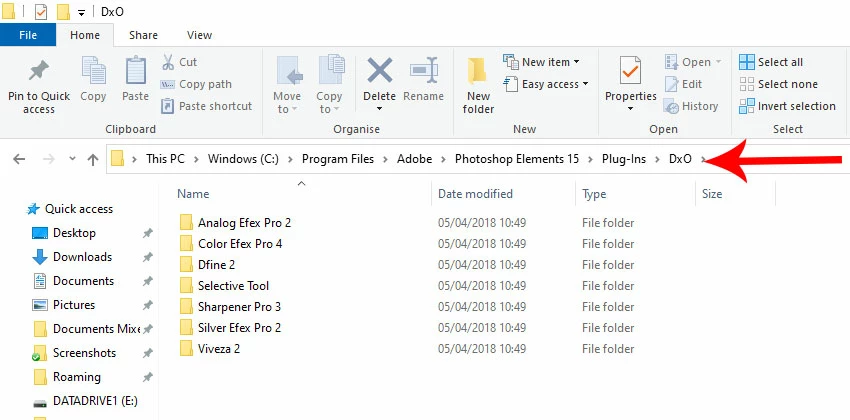Click the Rename ribbon icon
This screenshot has width=850, height=420.
click(423, 70)
